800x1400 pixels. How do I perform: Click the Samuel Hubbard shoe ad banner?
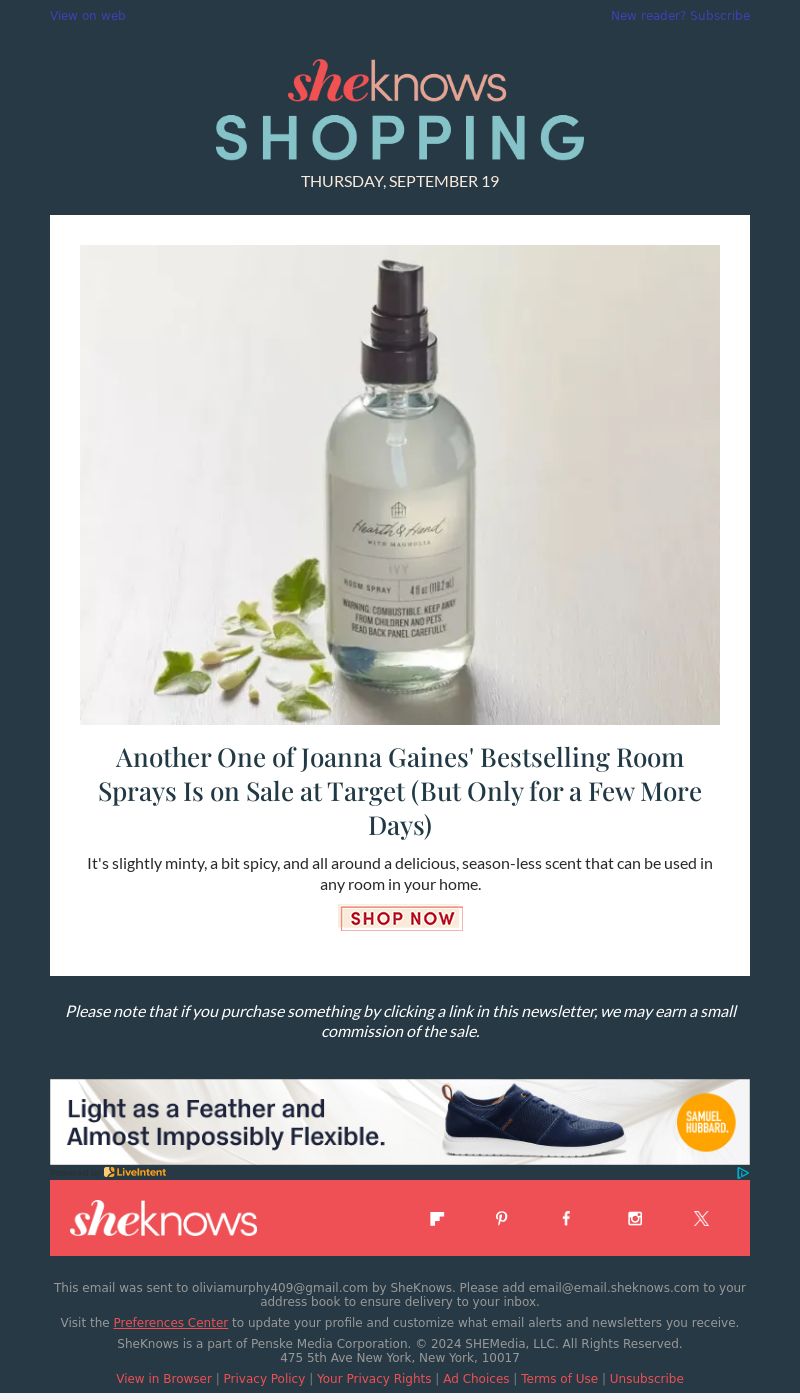click(x=400, y=1122)
